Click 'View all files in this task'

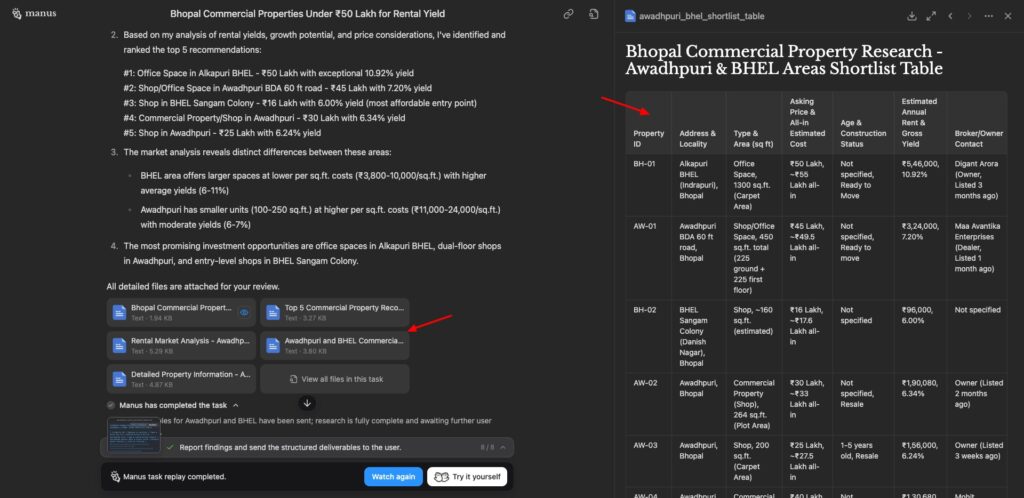[334, 379]
